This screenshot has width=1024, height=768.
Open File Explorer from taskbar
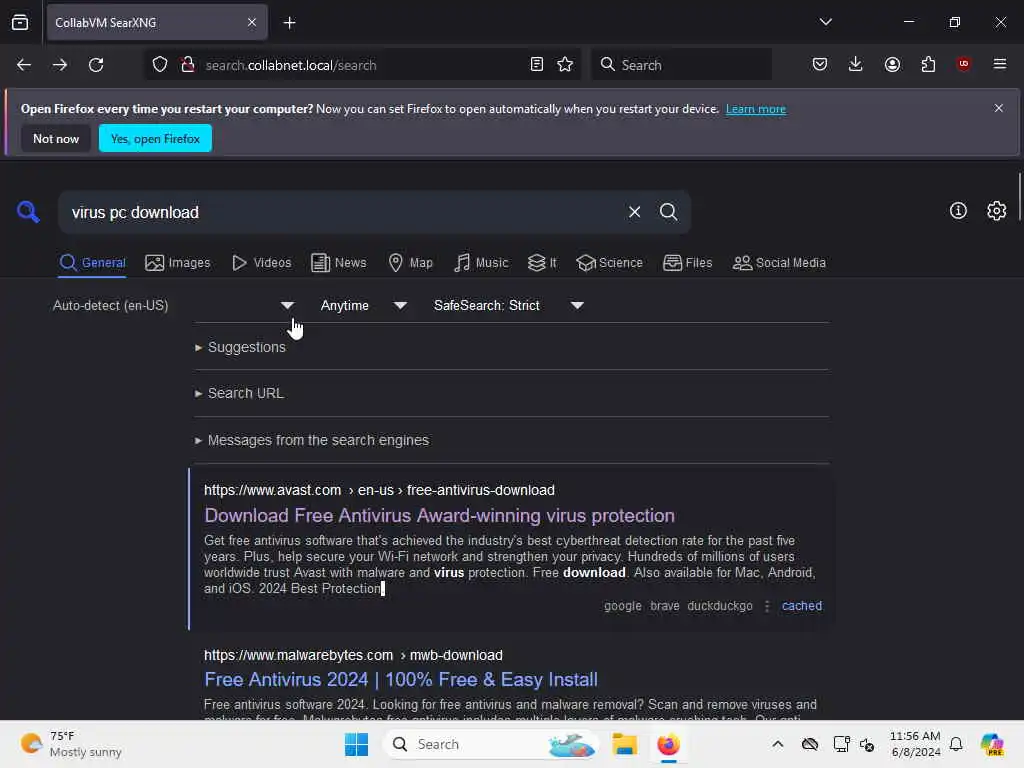click(x=624, y=744)
